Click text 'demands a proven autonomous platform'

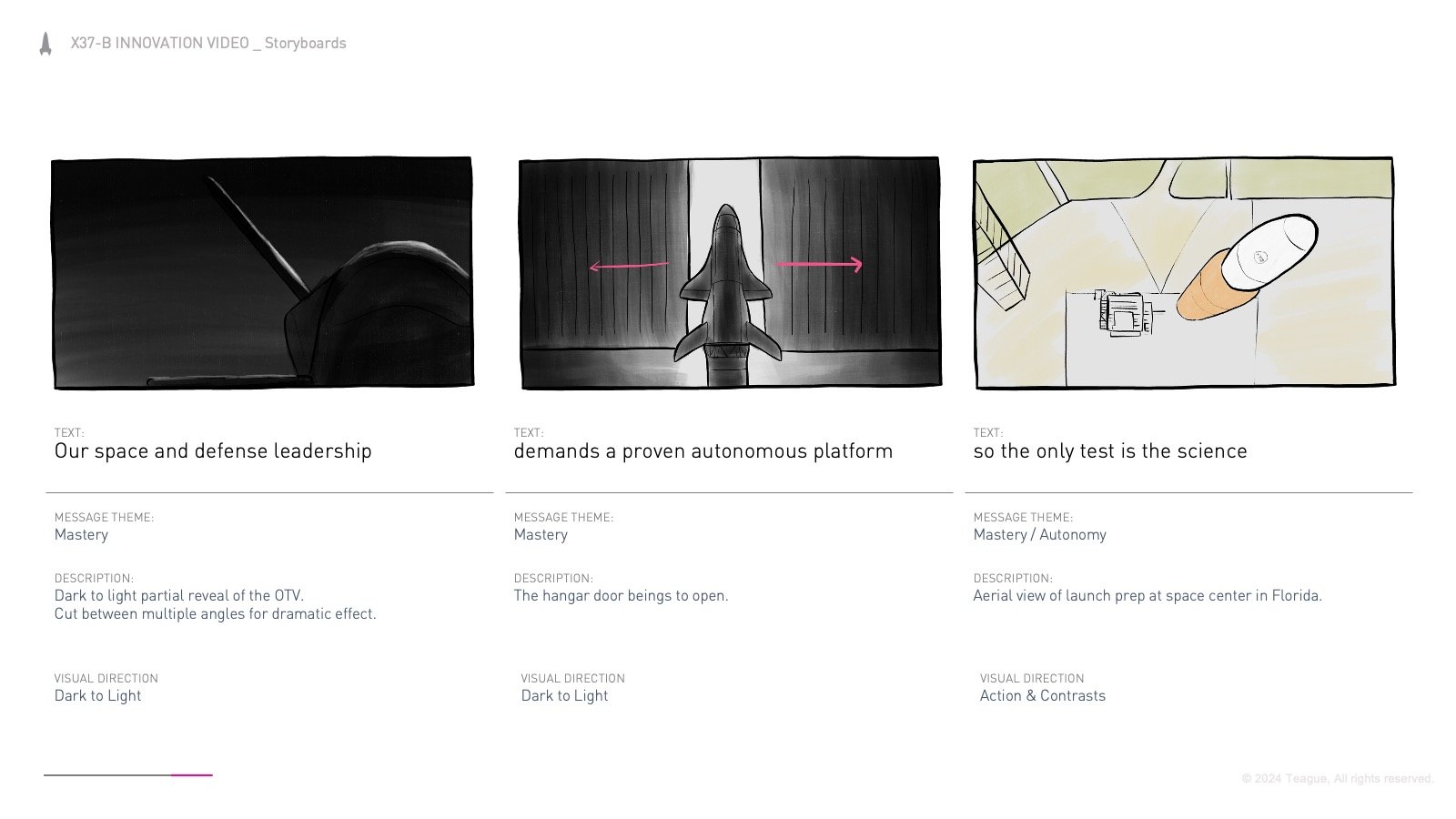[x=703, y=451]
